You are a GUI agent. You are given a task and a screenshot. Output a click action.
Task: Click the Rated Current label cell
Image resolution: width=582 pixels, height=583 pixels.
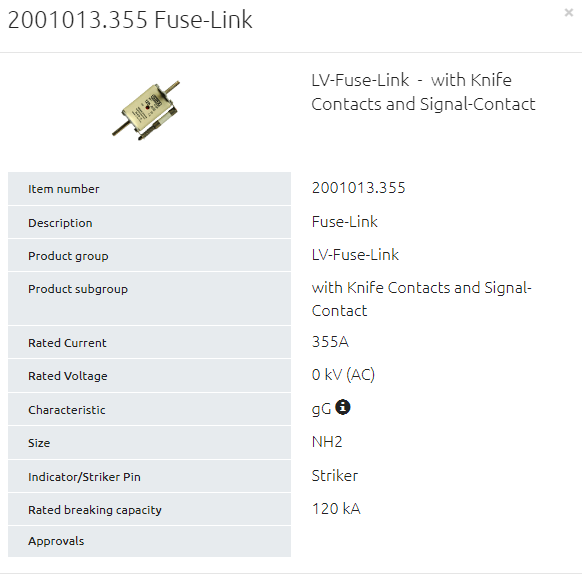pos(149,342)
